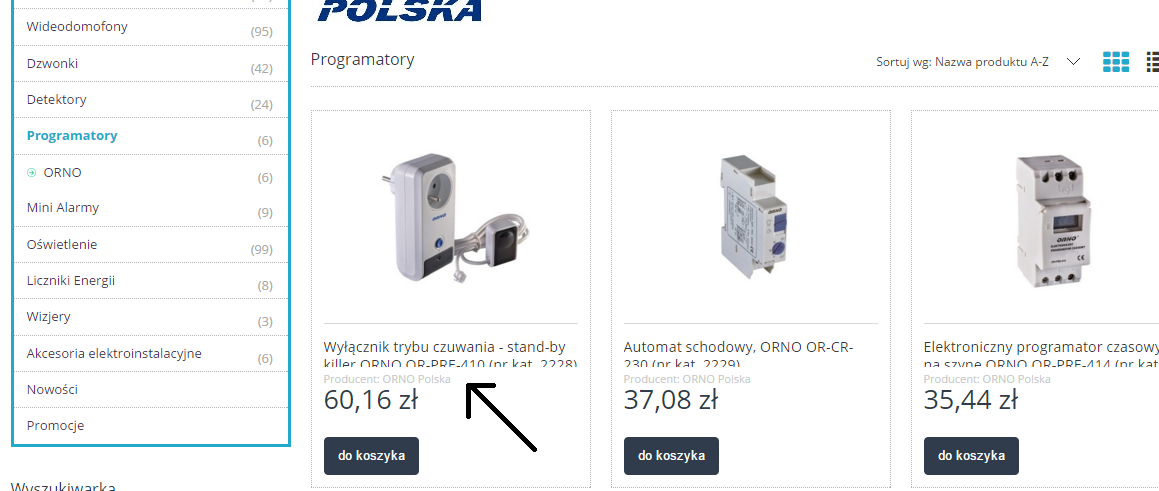Add stand-by killer to cart
The width and height of the screenshot is (1159, 491).
(x=371, y=456)
